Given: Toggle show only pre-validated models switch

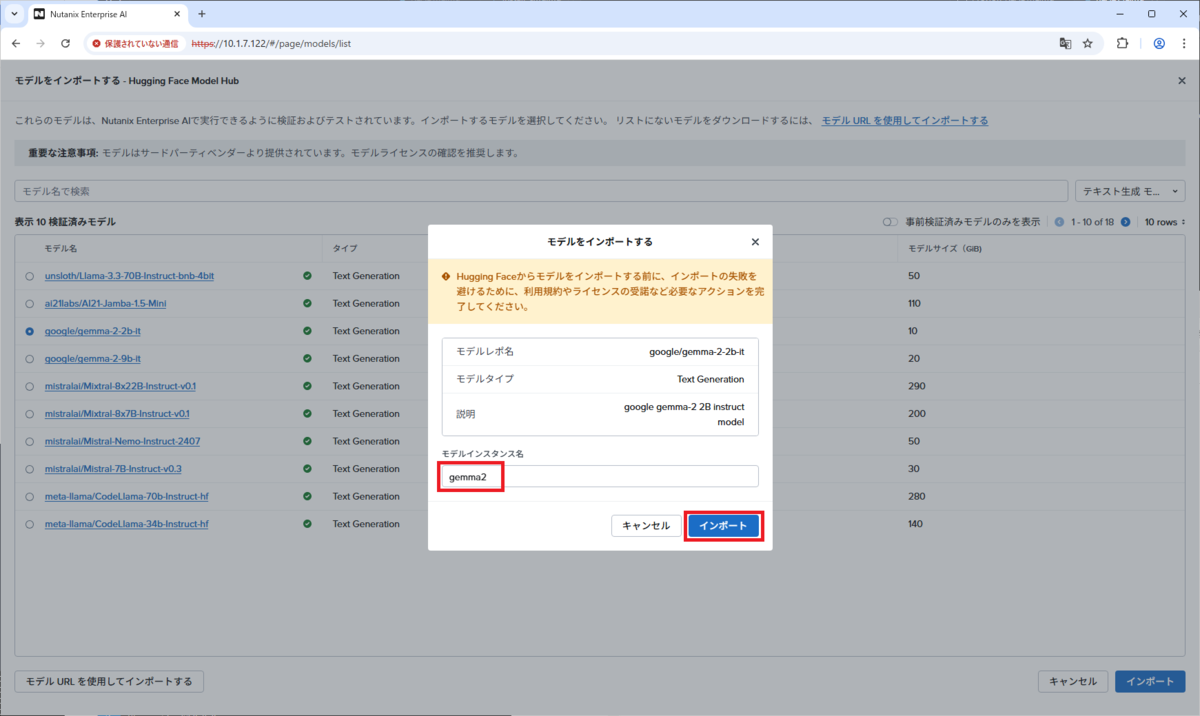Looking at the screenshot, I should coord(890,222).
